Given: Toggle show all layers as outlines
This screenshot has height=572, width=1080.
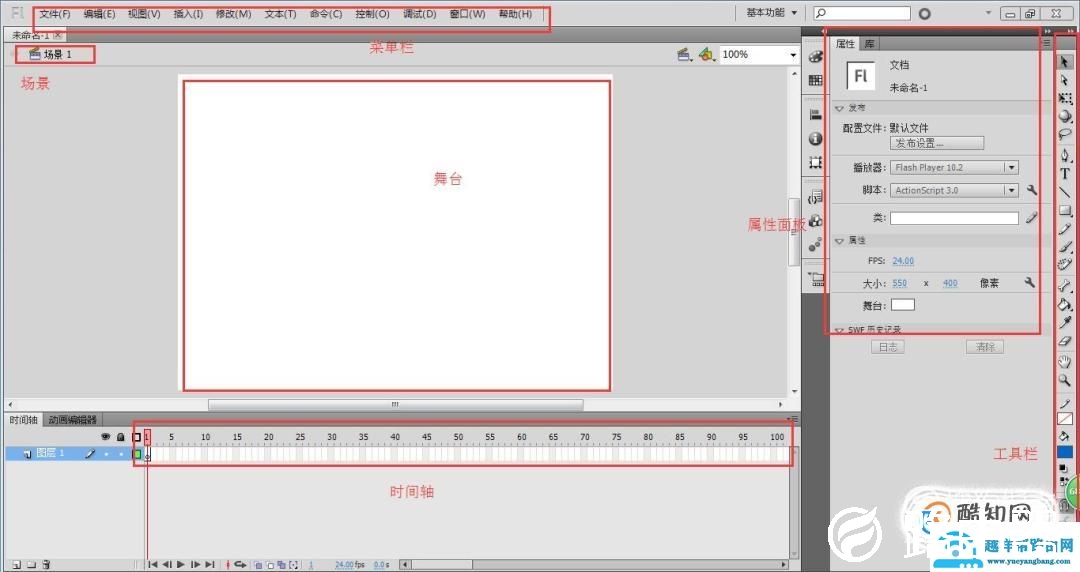Looking at the screenshot, I should tap(136, 437).
